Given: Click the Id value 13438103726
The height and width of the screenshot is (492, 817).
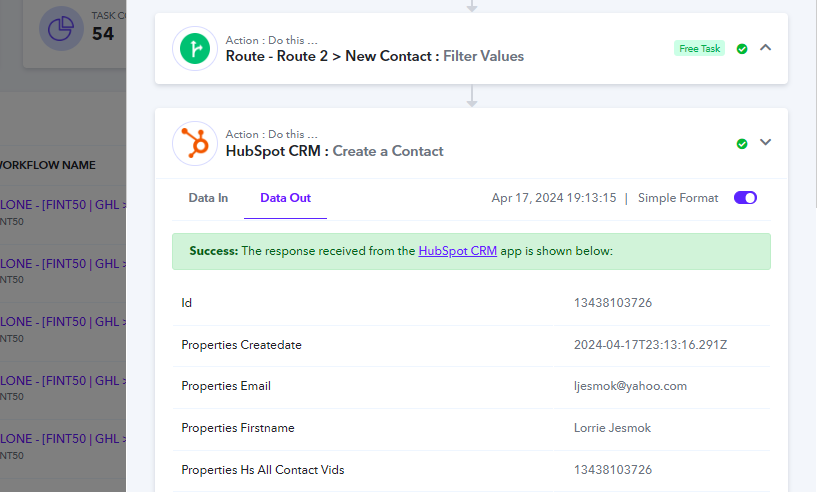Looking at the screenshot, I should click(x=613, y=303).
